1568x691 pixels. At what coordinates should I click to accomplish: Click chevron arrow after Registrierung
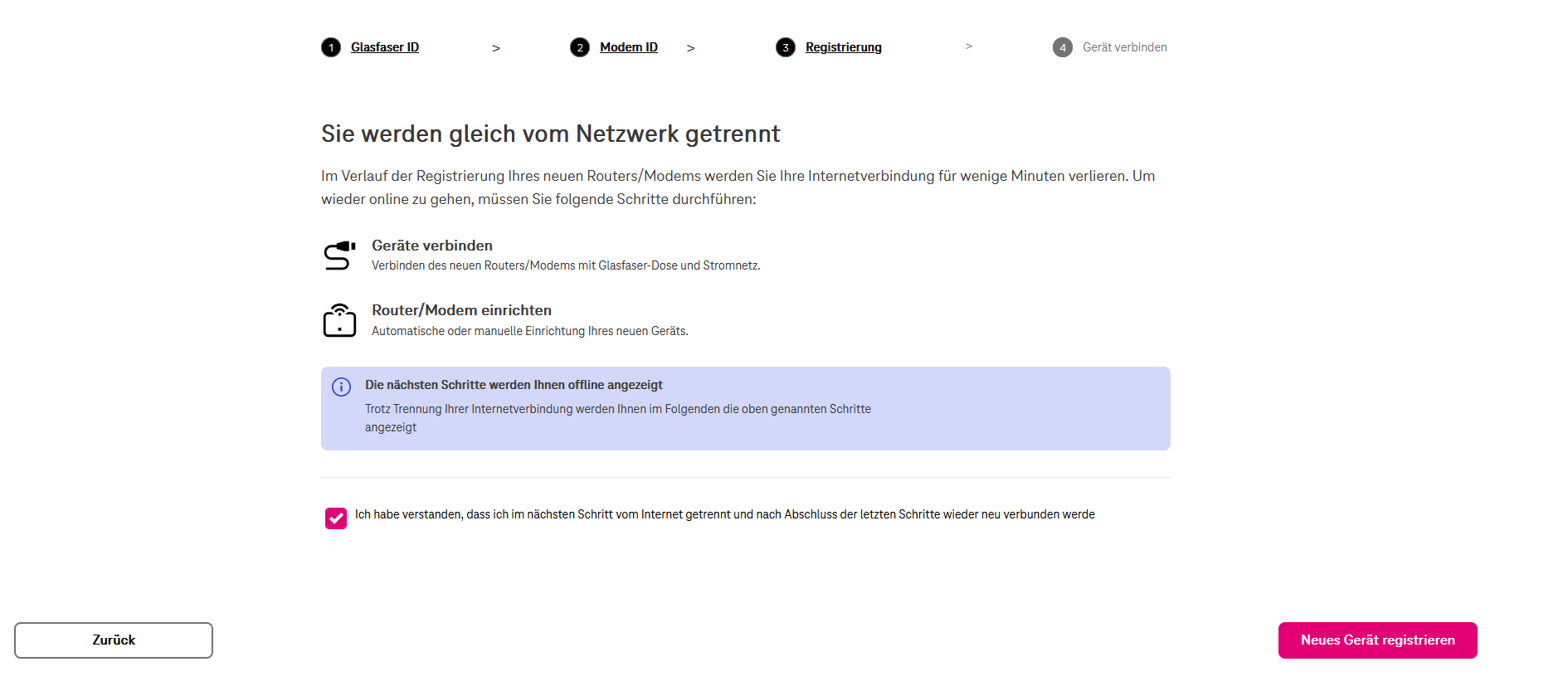969,46
